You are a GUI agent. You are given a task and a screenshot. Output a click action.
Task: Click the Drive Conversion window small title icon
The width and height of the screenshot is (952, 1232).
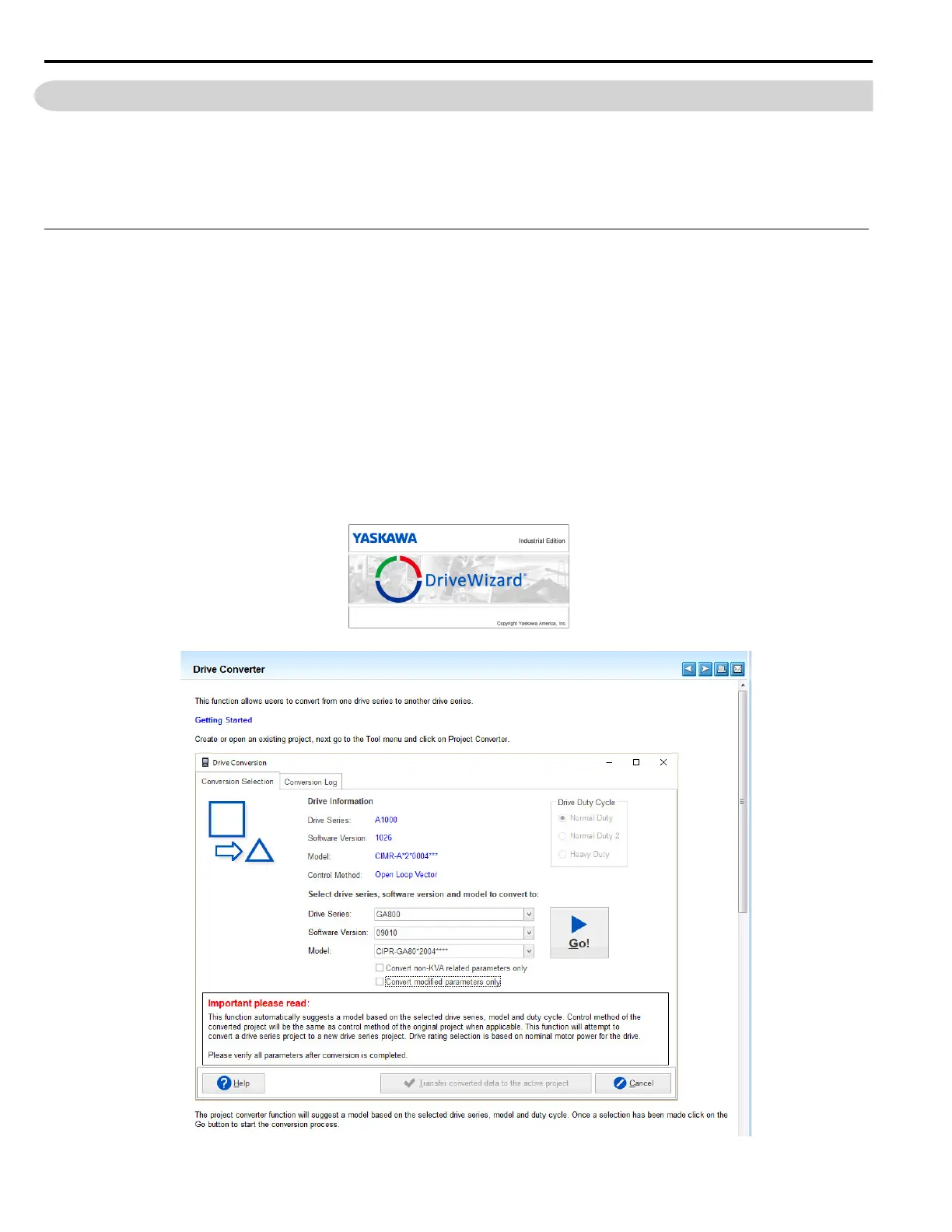point(205,762)
